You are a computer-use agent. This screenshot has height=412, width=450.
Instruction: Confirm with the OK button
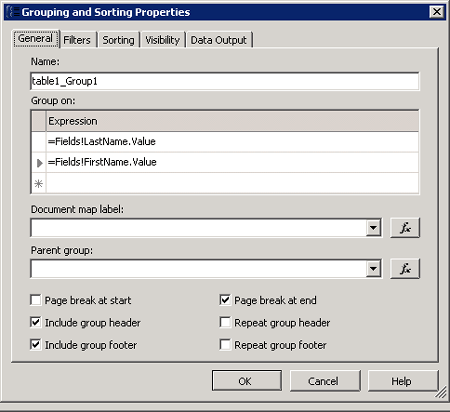[247, 381]
